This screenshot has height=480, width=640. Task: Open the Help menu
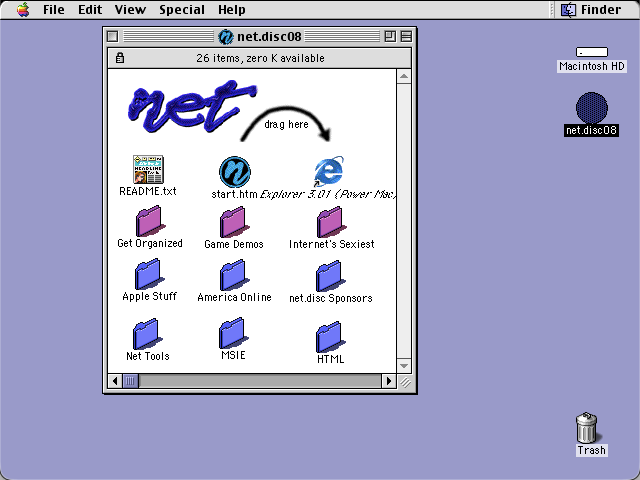(x=231, y=9)
